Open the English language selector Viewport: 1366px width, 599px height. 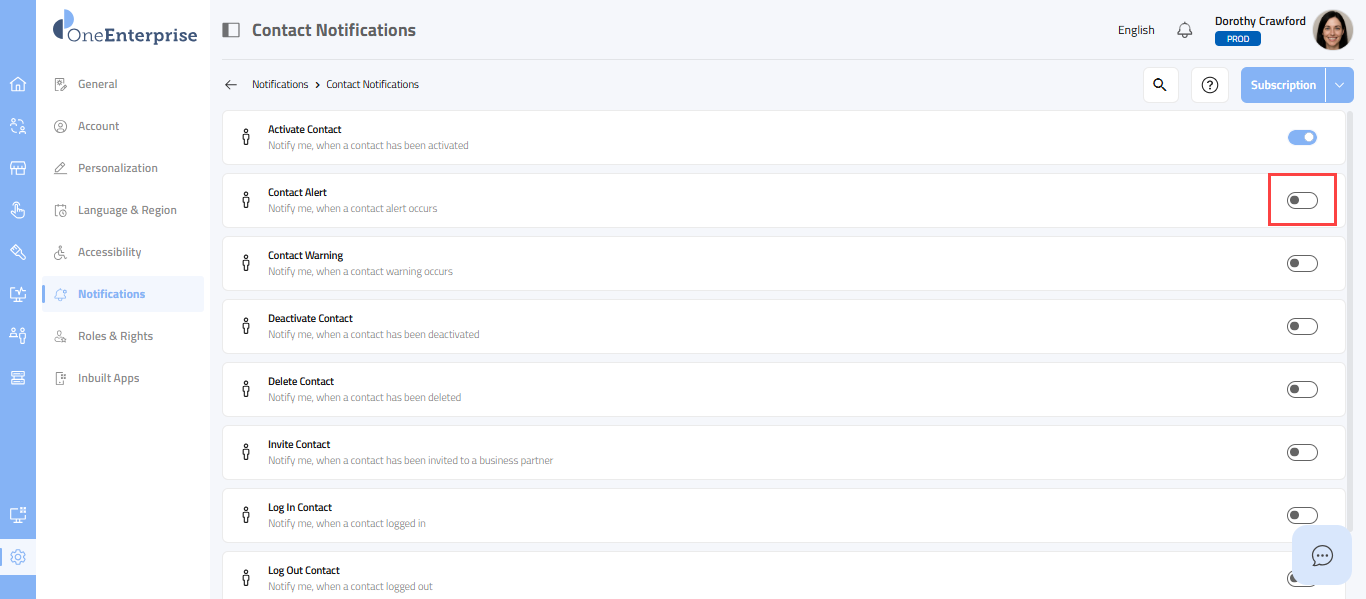click(1136, 30)
